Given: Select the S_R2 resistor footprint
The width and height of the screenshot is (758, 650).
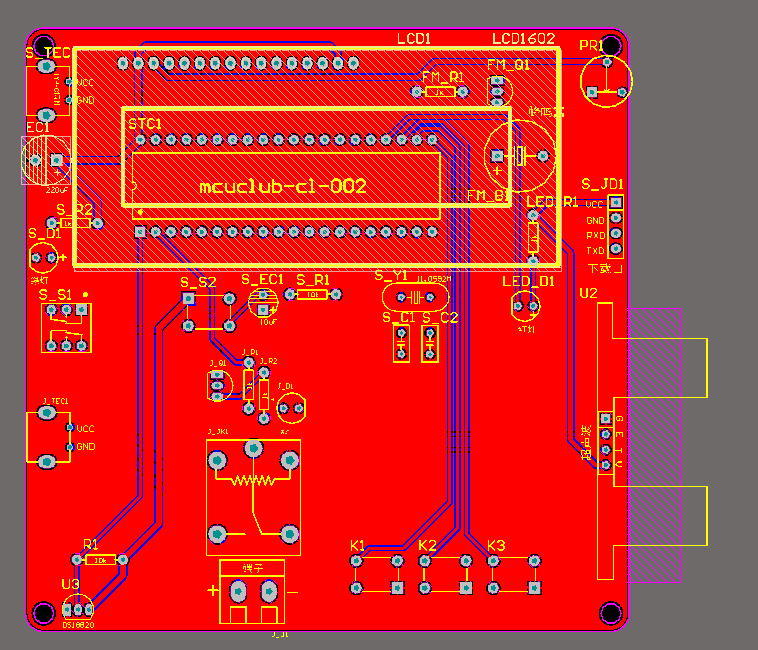Looking at the screenshot, I should [75, 223].
